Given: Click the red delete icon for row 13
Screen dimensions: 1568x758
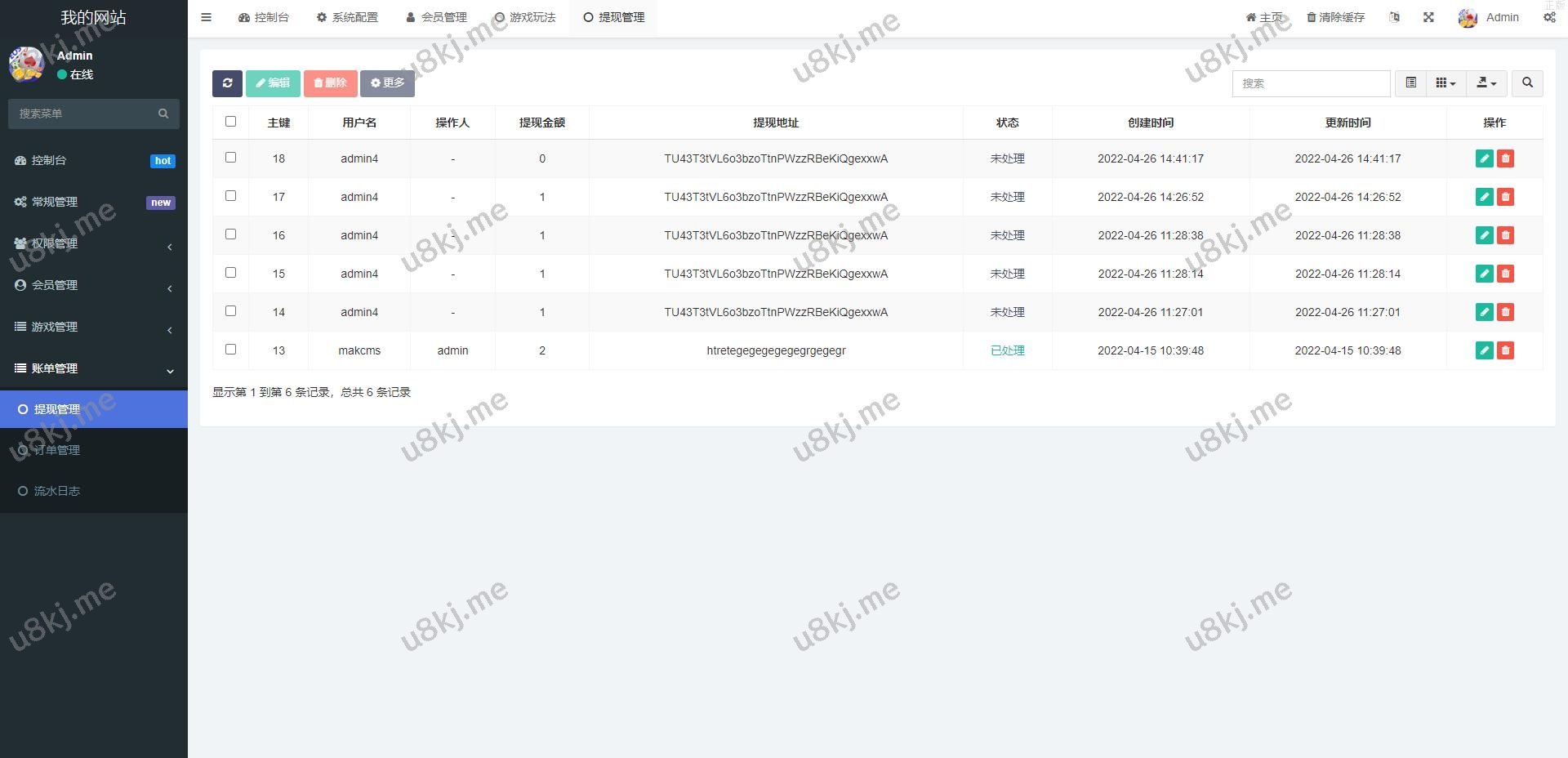Looking at the screenshot, I should coord(1505,350).
